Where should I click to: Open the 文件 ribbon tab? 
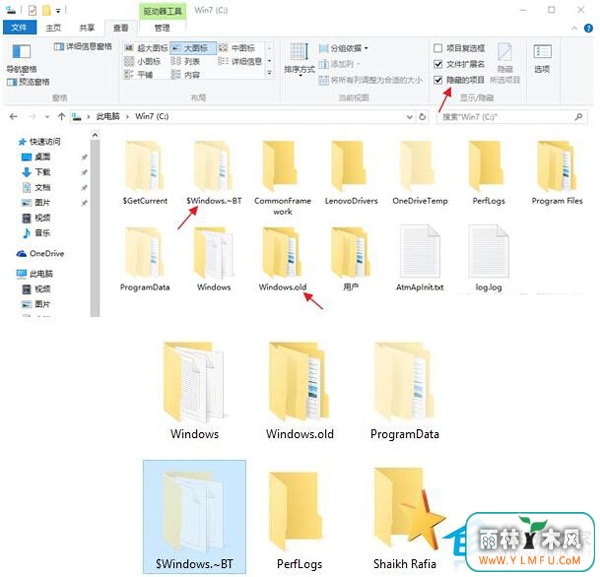[x=20, y=28]
